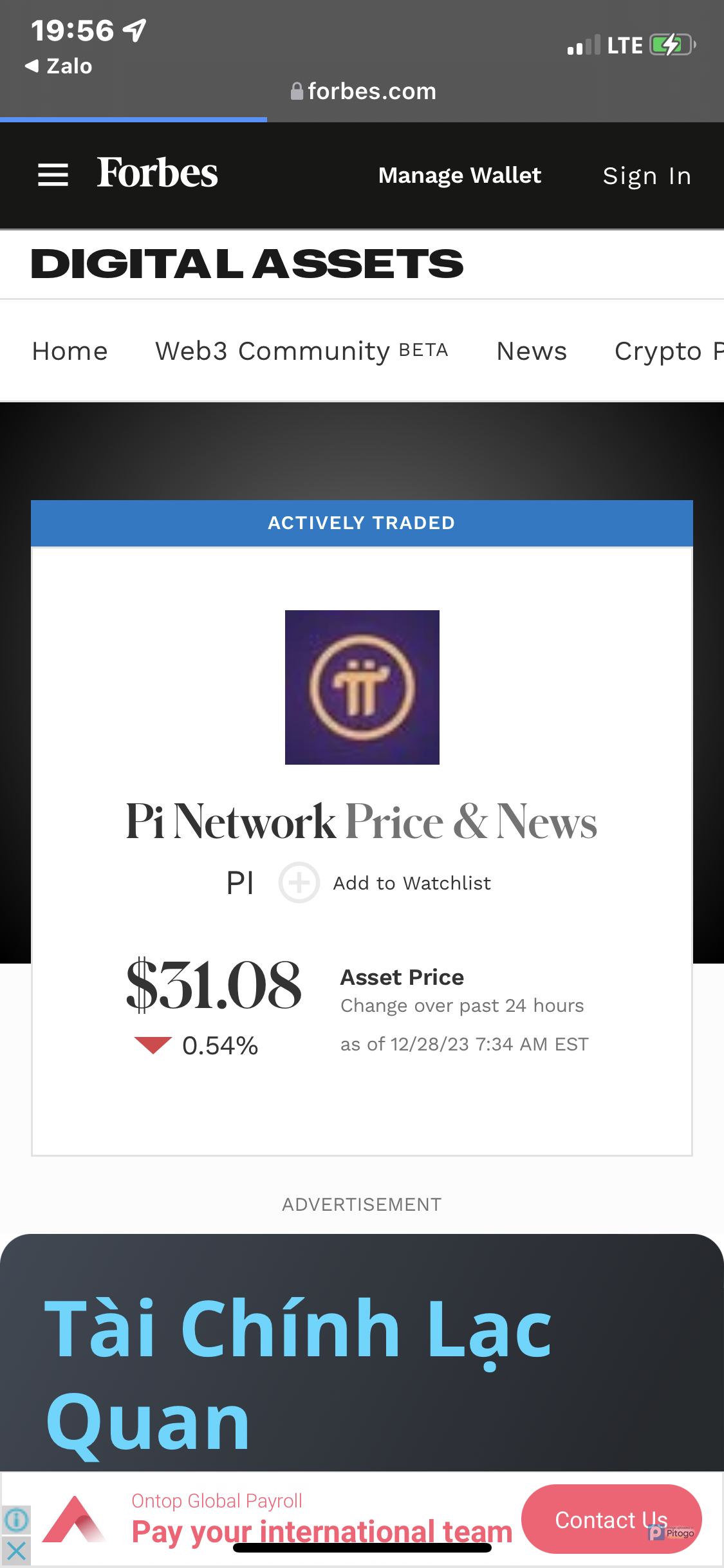Tap Add to Watchlist text

(412, 883)
